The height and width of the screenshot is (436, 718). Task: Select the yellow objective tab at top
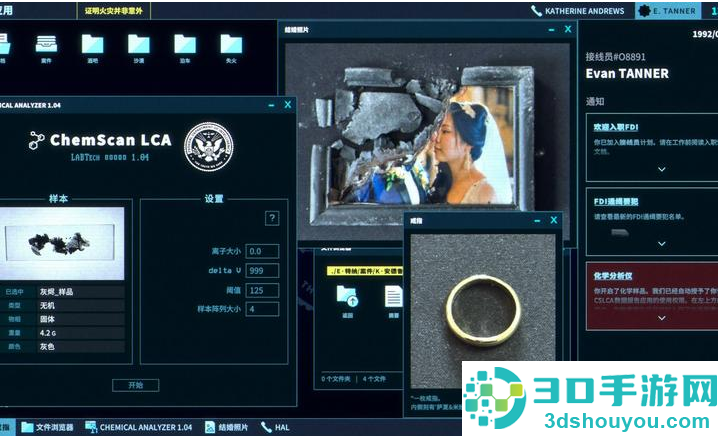(x=114, y=11)
